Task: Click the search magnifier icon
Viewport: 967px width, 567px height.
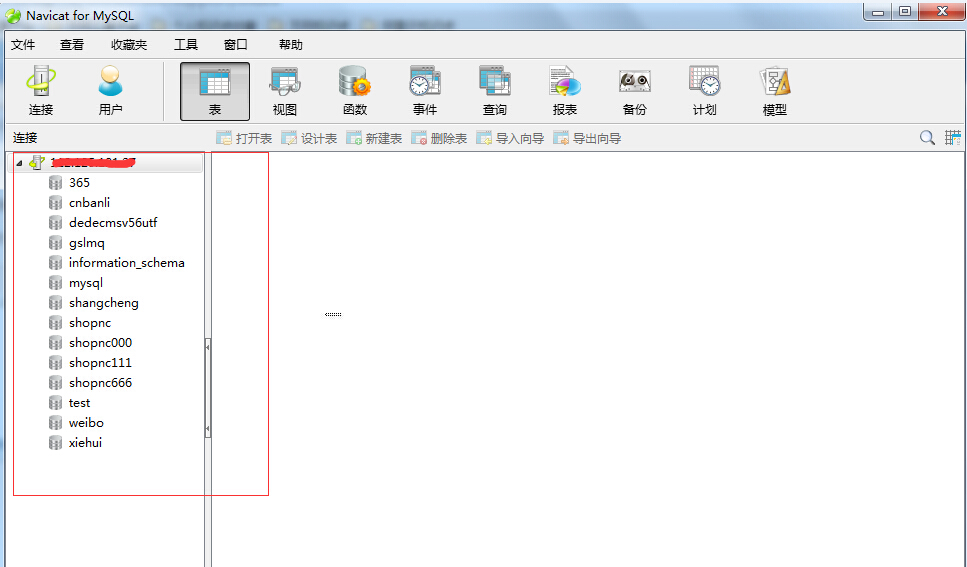Action: tap(927, 138)
